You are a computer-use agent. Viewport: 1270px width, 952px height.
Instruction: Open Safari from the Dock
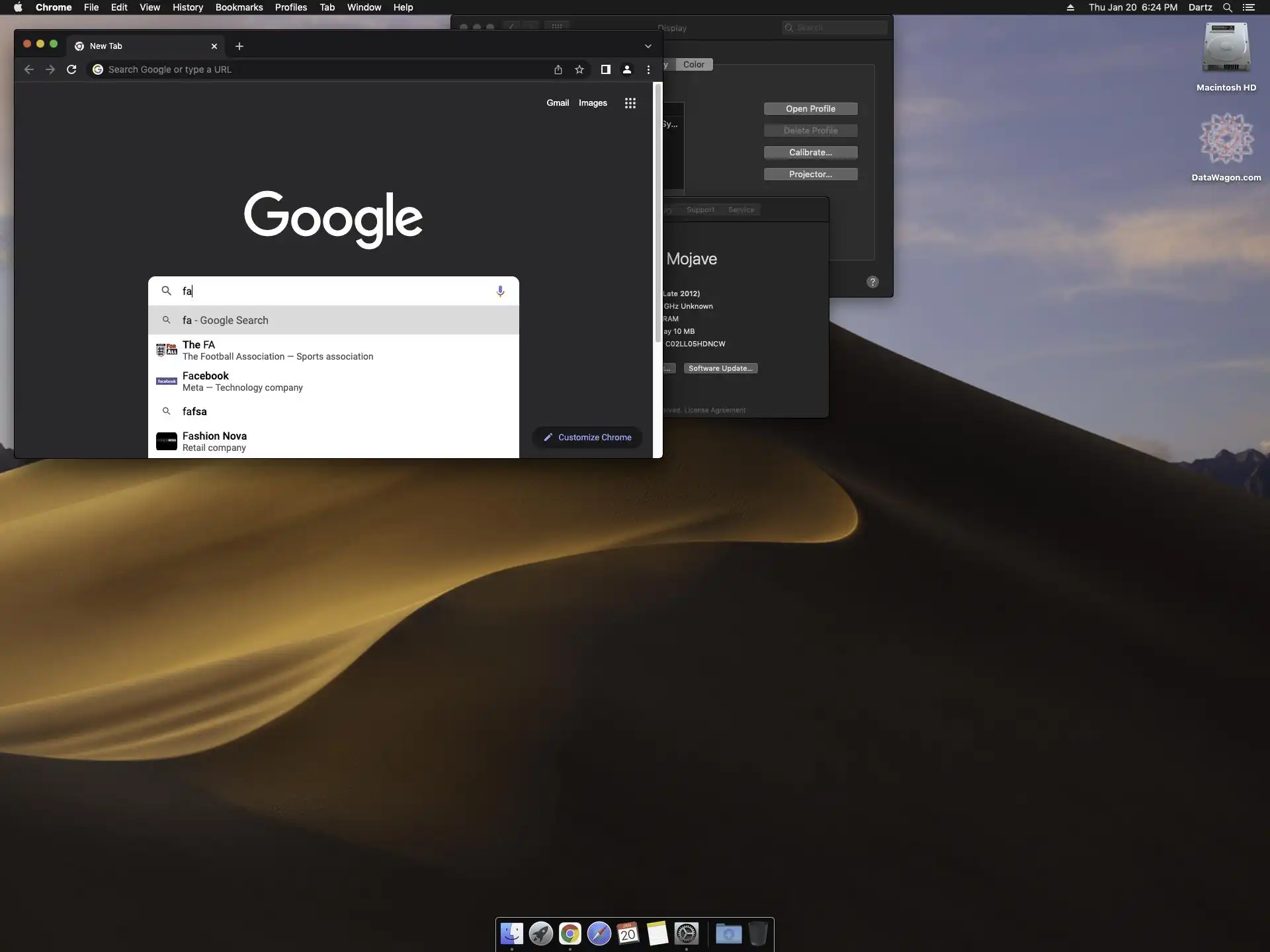tap(599, 933)
